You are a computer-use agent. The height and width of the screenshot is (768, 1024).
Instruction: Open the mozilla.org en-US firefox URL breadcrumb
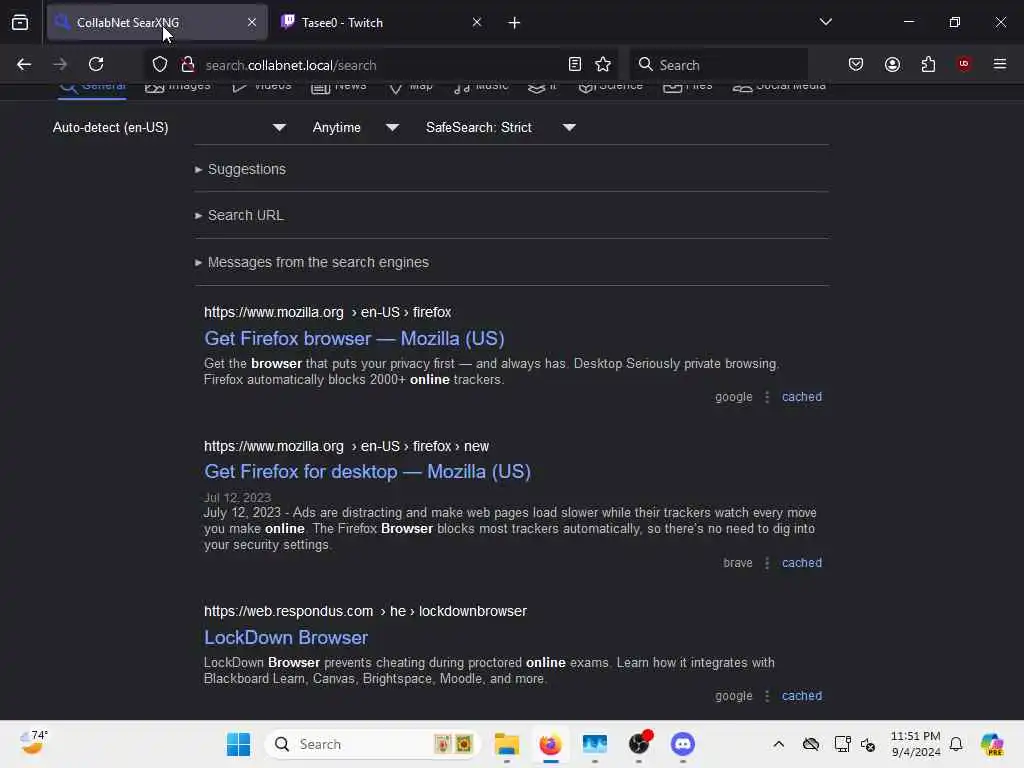point(327,312)
